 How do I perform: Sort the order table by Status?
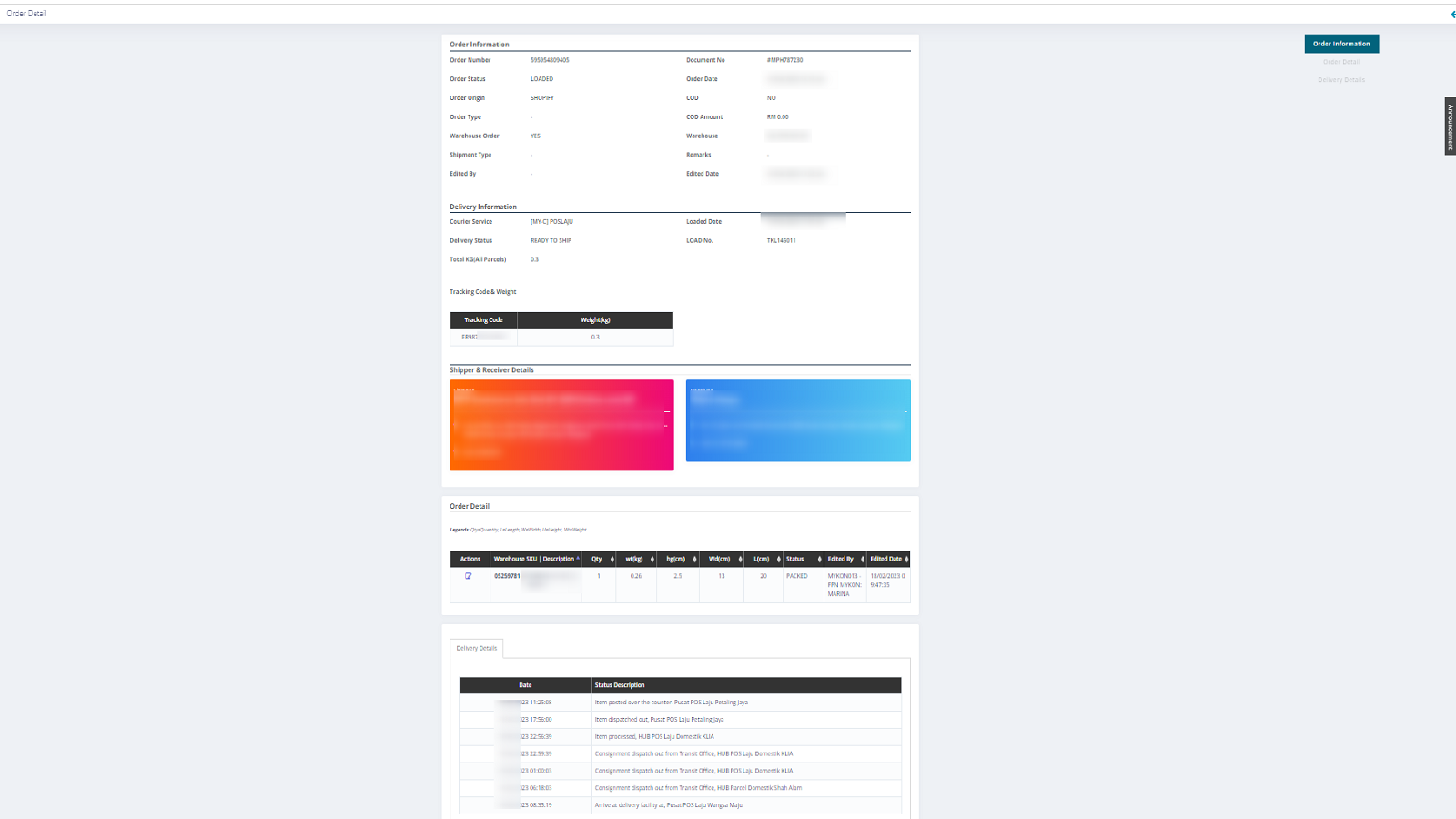point(803,559)
